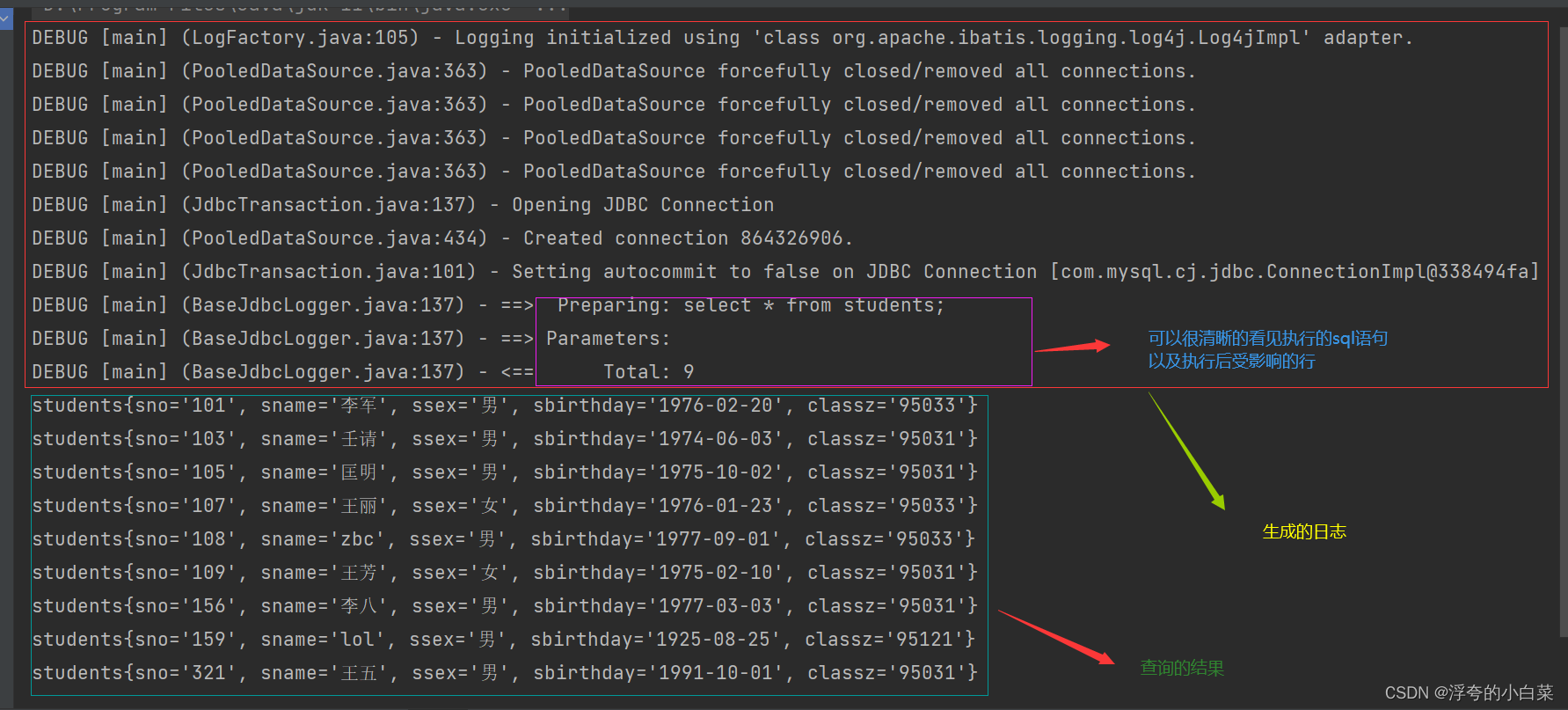Click the students row with sname='zbc'
Screen dimensions: 1568x710
coord(504,539)
